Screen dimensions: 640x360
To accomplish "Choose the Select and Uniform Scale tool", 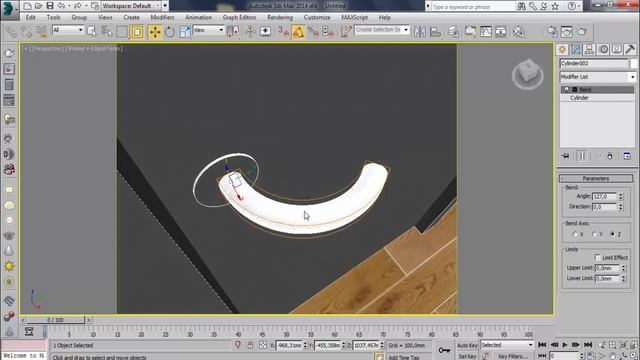I will click(x=185, y=32).
